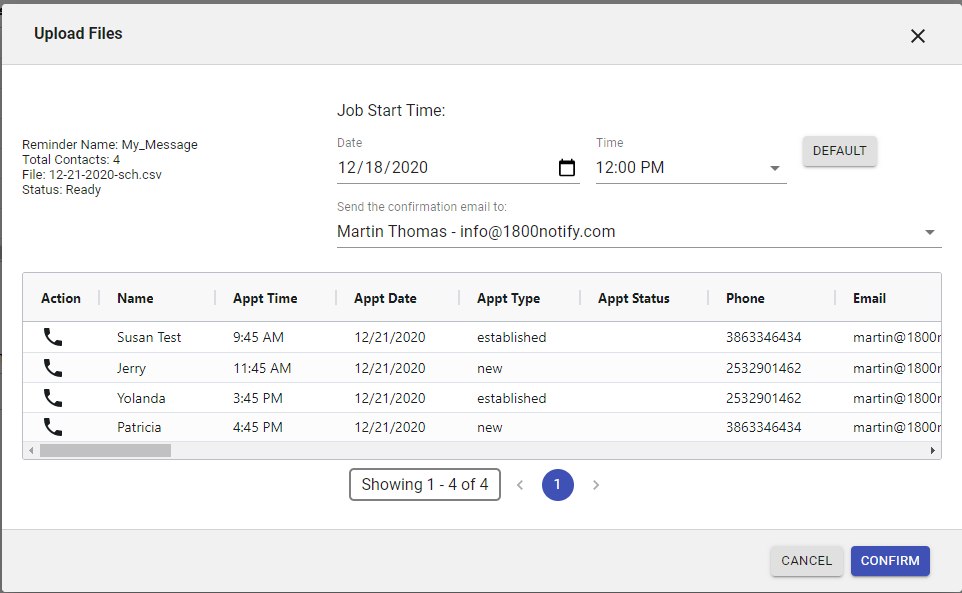The image size is (962, 593).
Task: Confirm the file upload
Action: coord(890,561)
